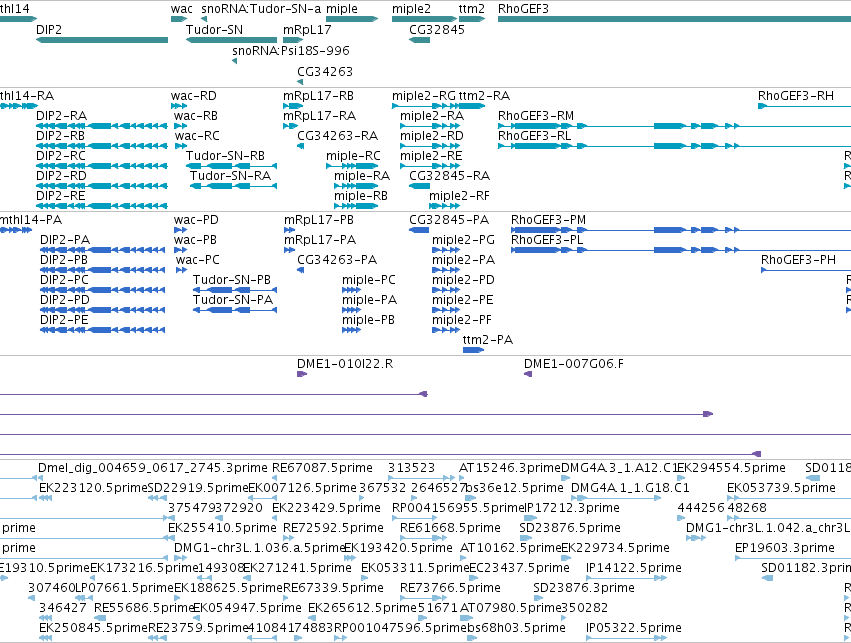This screenshot has width=851, height=643.
Task: Select the Dmel_dig_004659_0617_2745.3prime label
Action: (x=153, y=468)
